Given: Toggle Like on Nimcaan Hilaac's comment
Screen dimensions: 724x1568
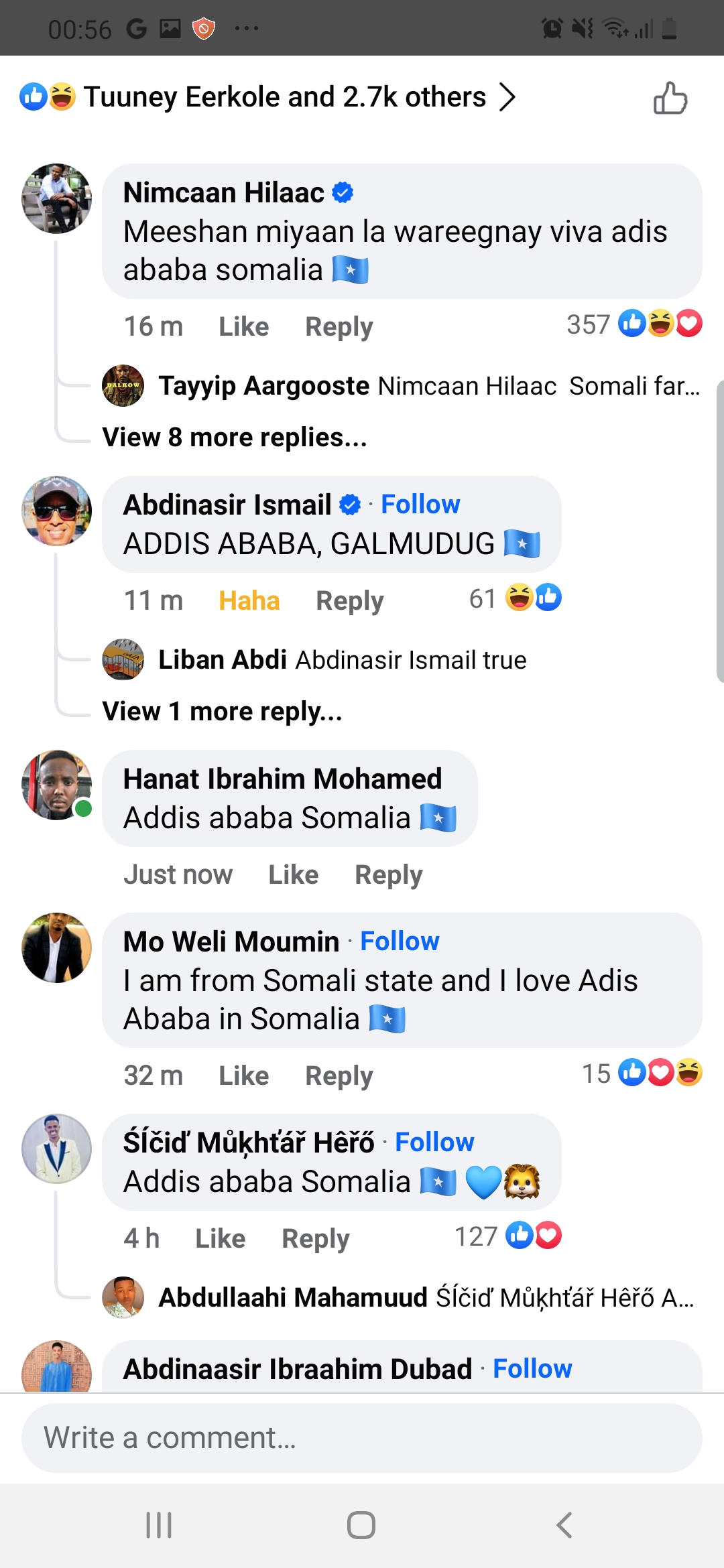Looking at the screenshot, I should (243, 327).
